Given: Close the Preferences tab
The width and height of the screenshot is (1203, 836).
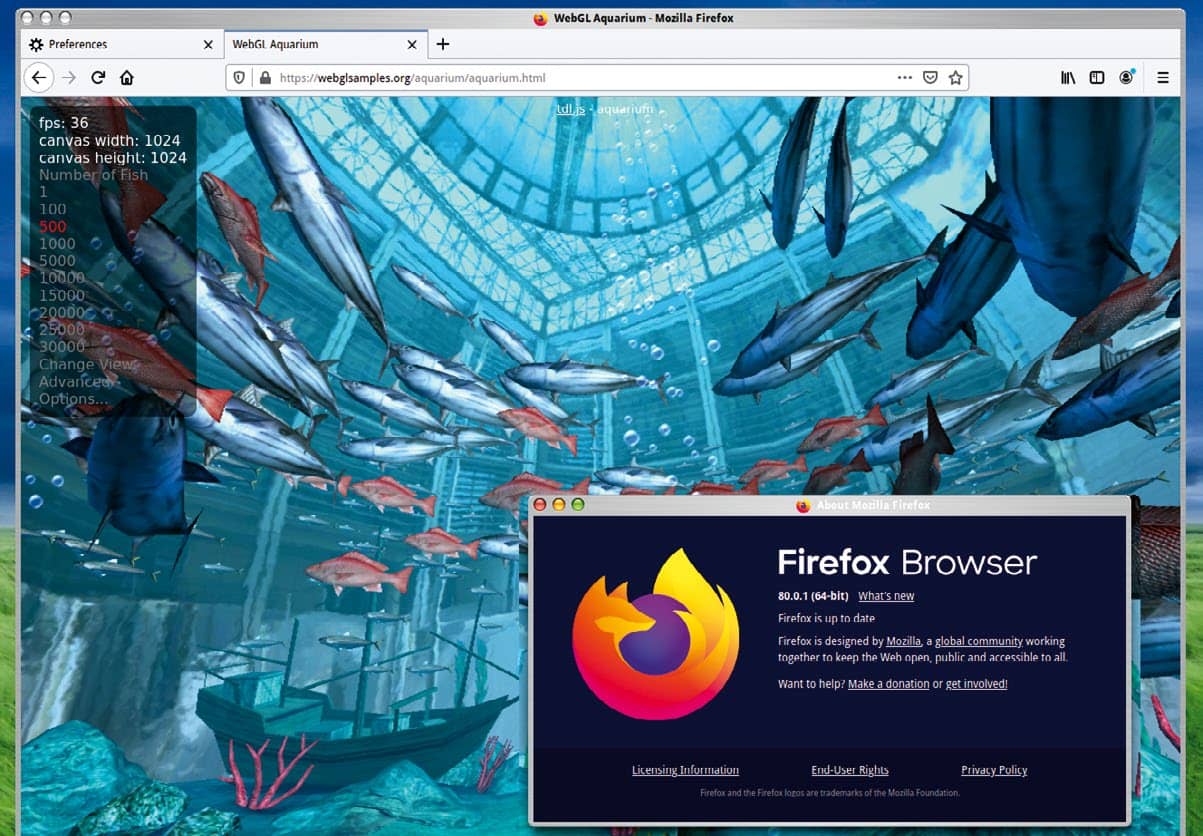Looking at the screenshot, I should click(208, 44).
